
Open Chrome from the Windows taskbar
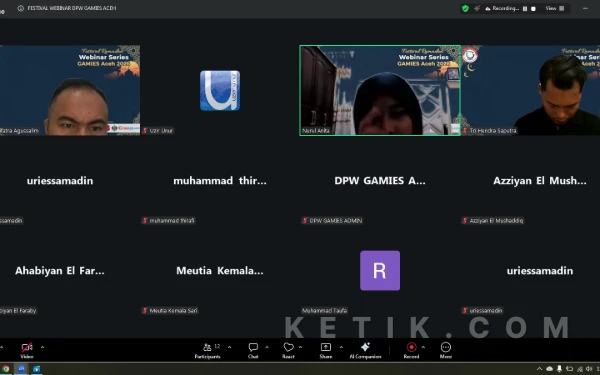click(6, 369)
